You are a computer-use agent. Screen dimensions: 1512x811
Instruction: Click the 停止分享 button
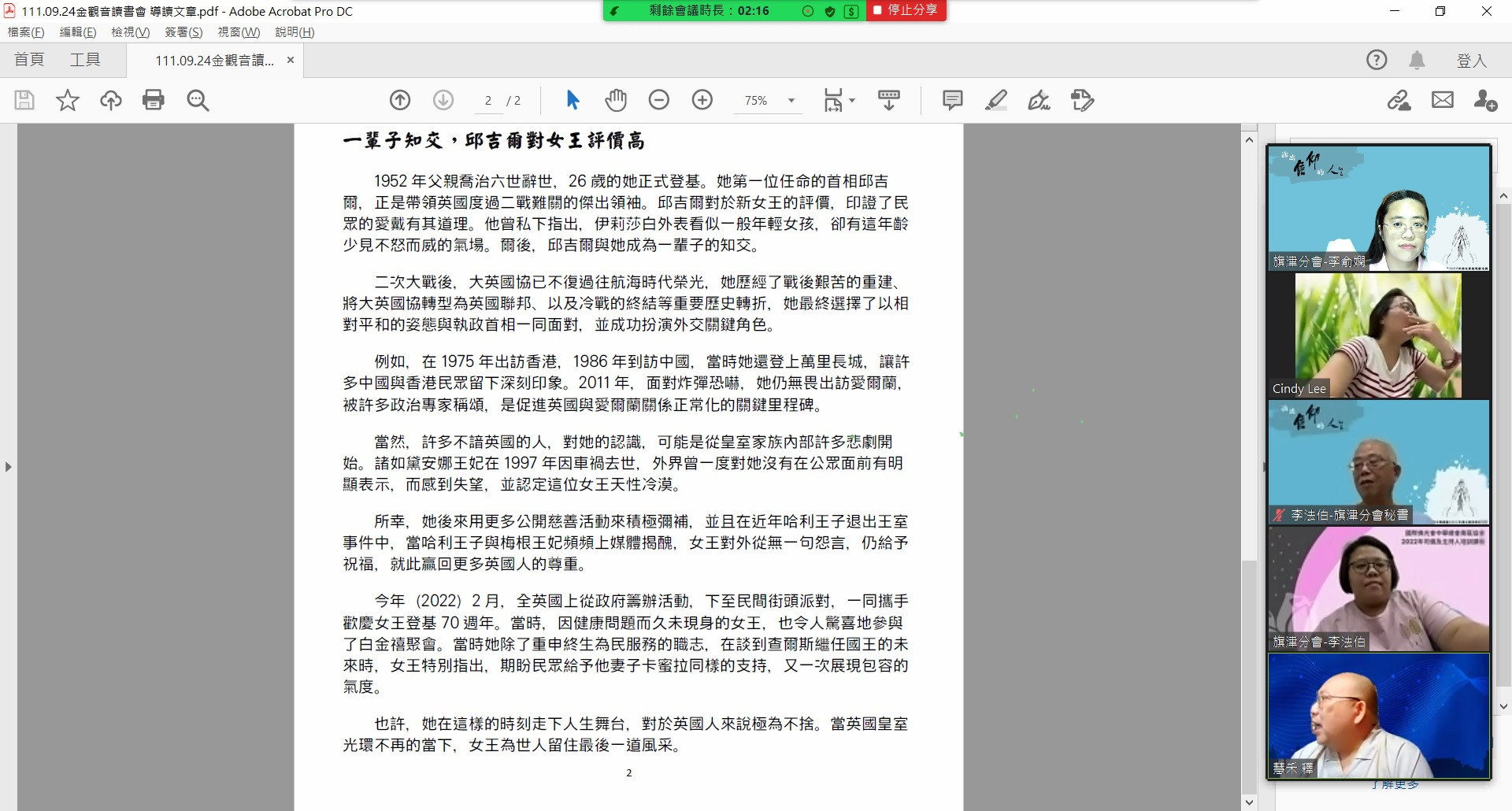pos(906,10)
